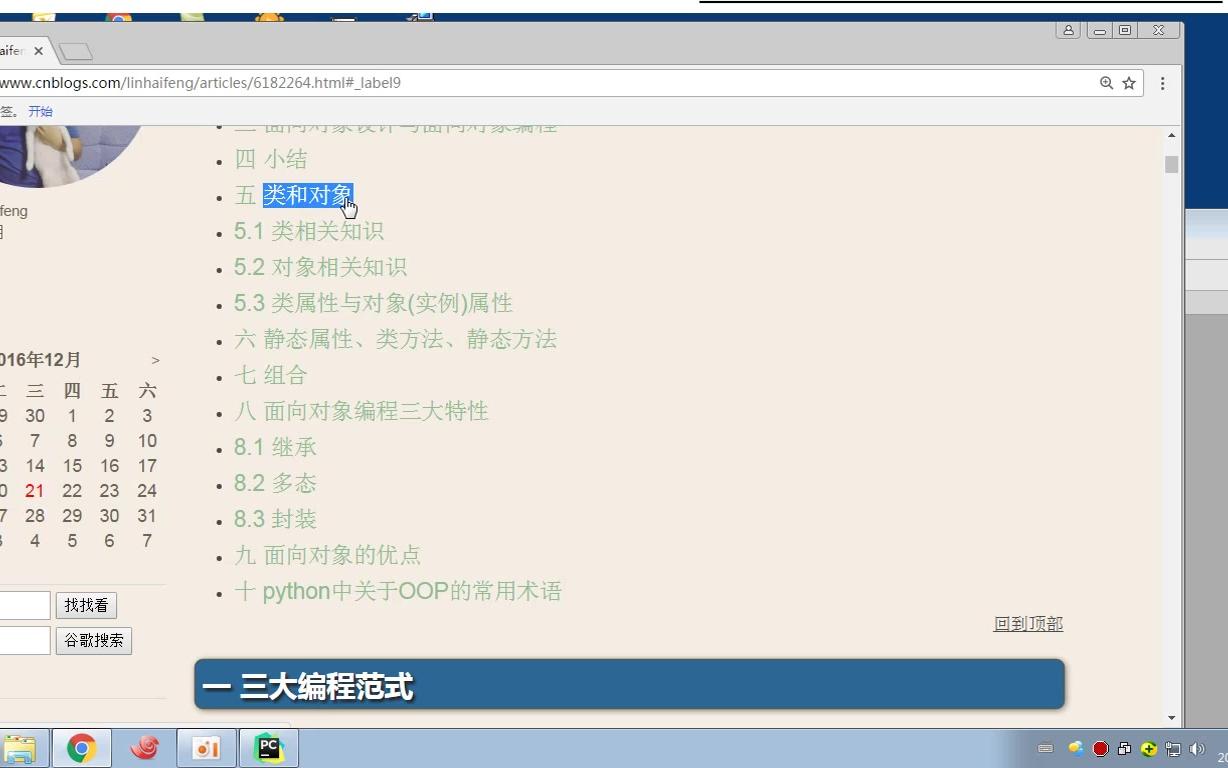Click the network status icon in the tray
1228x768 pixels.
(x=1174, y=749)
